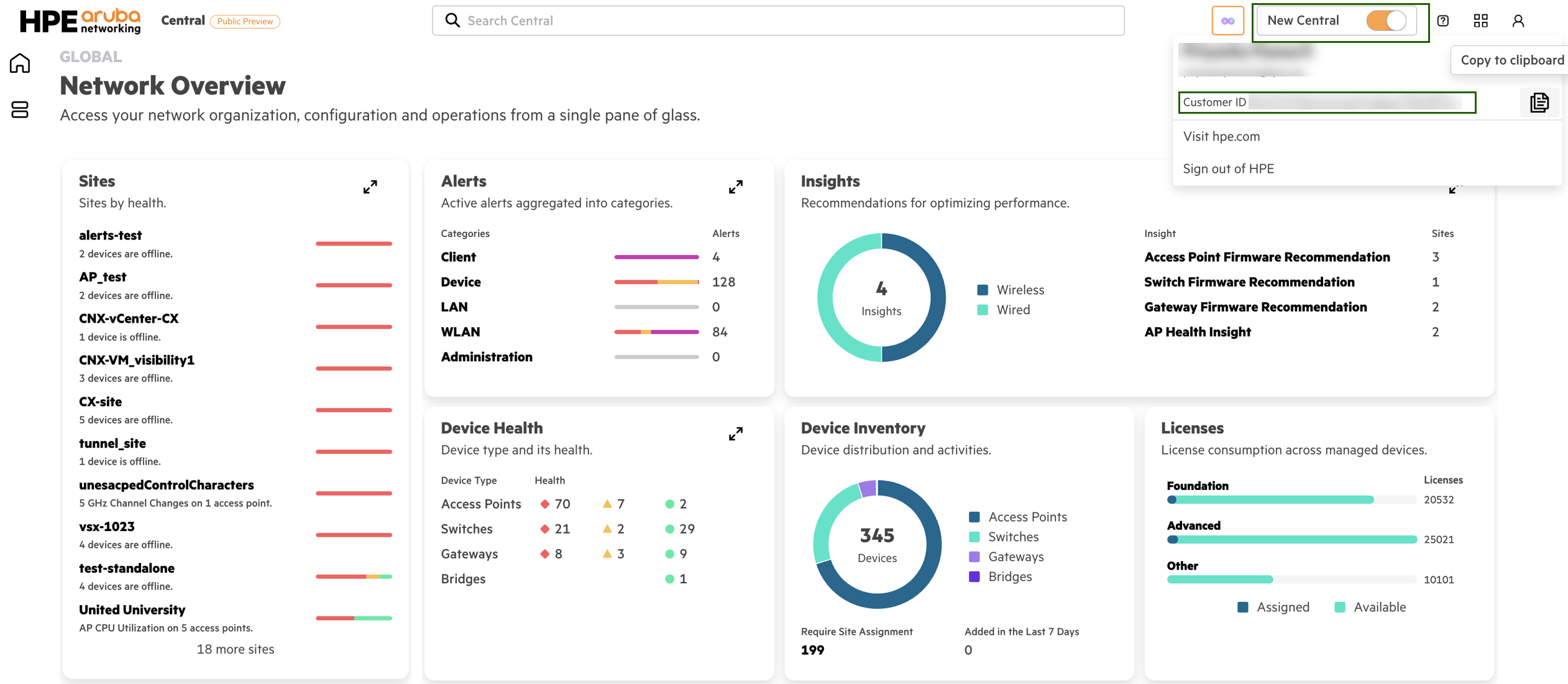Click green healthy count for Bridges
The width and height of the screenshot is (1568, 684).
[x=676, y=578]
